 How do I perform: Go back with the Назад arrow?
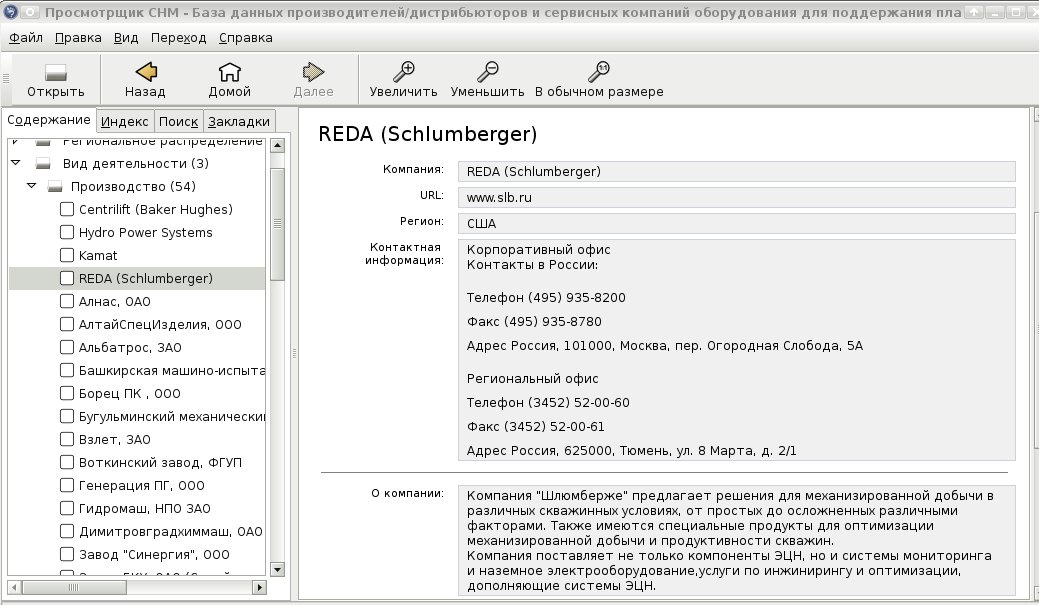click(x=145, y=72)
